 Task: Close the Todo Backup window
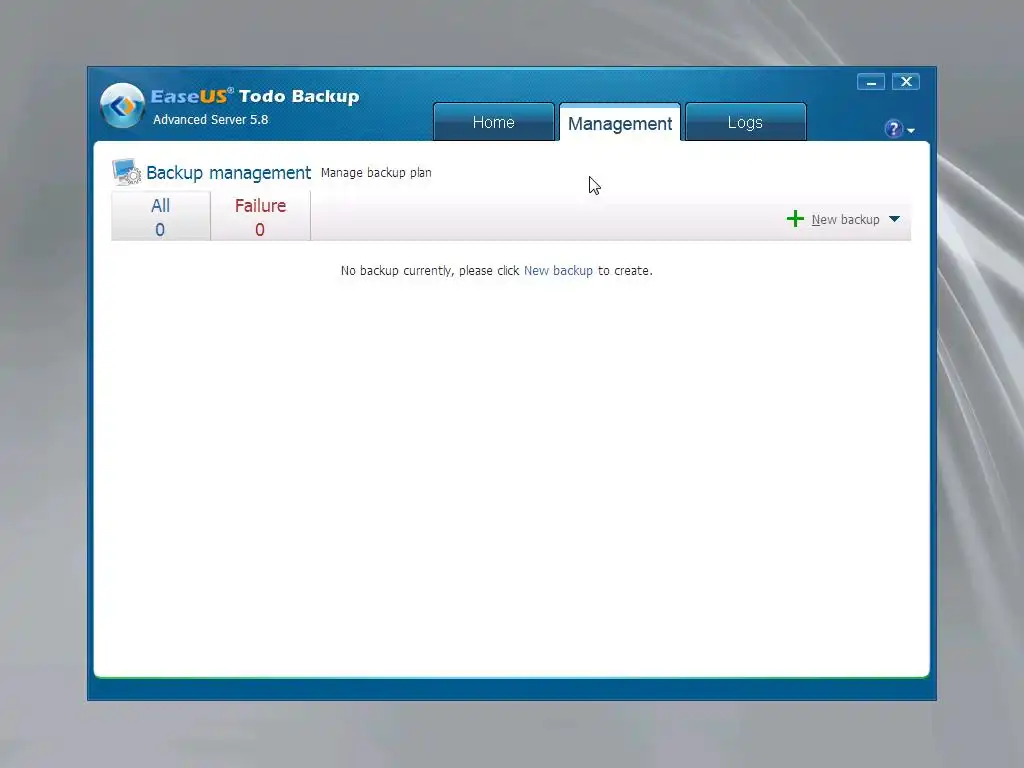(x=906, y=82)
